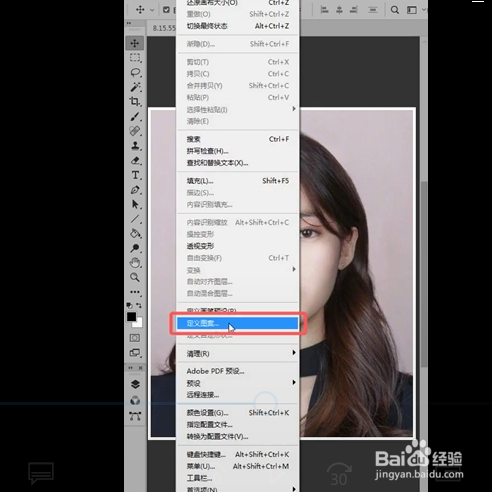Choose 定义图案... from the Edit menu
Image resolution: width=492 pixels, height=492 pixels.
pyautogui.click(x=237, y=323)
